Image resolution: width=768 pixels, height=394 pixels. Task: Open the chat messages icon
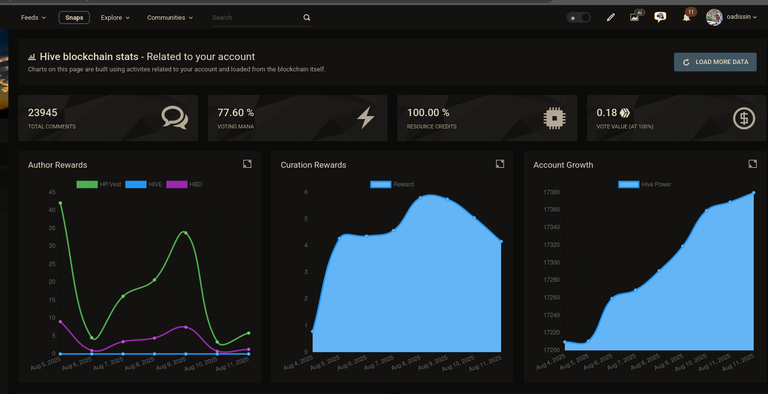tap(660, 17)
